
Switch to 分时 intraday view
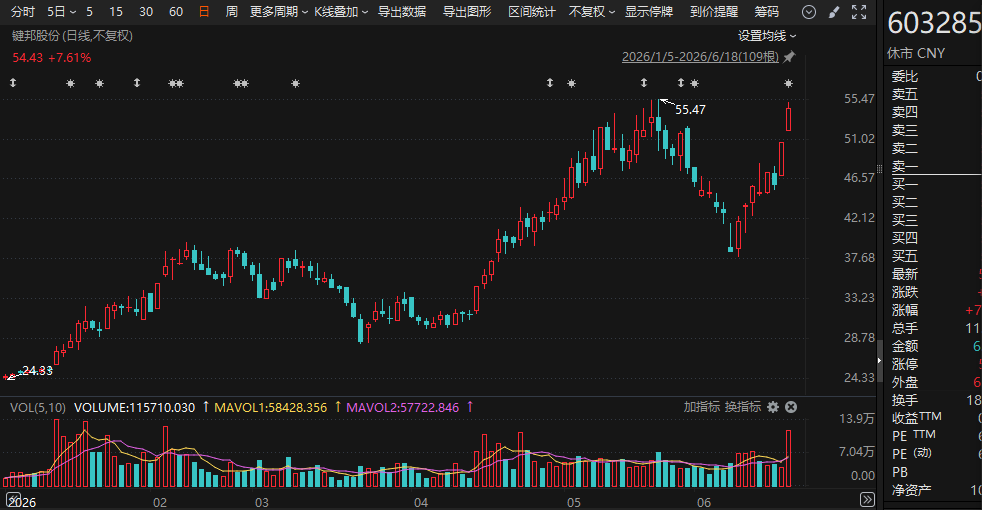click(x=23, y=12)
